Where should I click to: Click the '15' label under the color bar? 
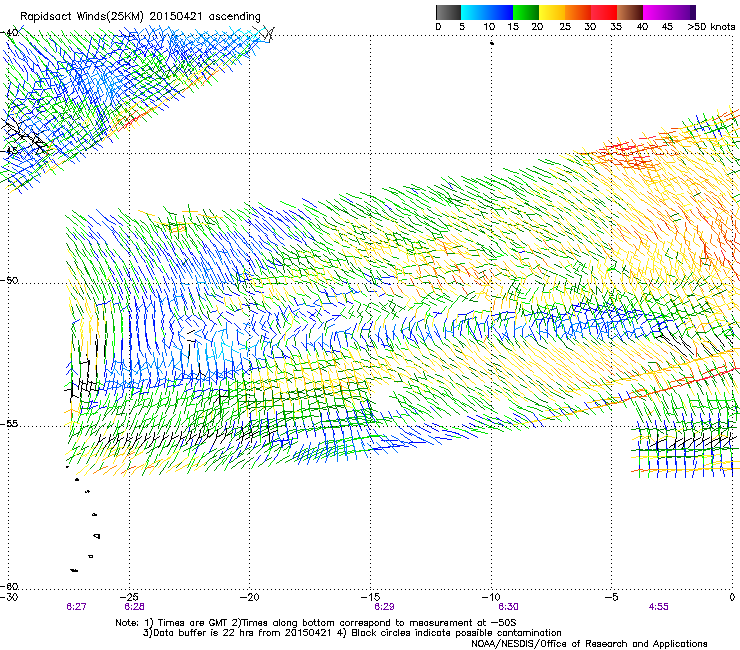[513, 27]
